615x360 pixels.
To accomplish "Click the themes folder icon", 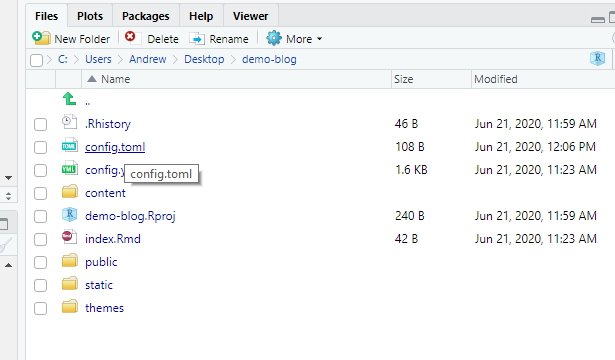I will click(x=70, y=306).
